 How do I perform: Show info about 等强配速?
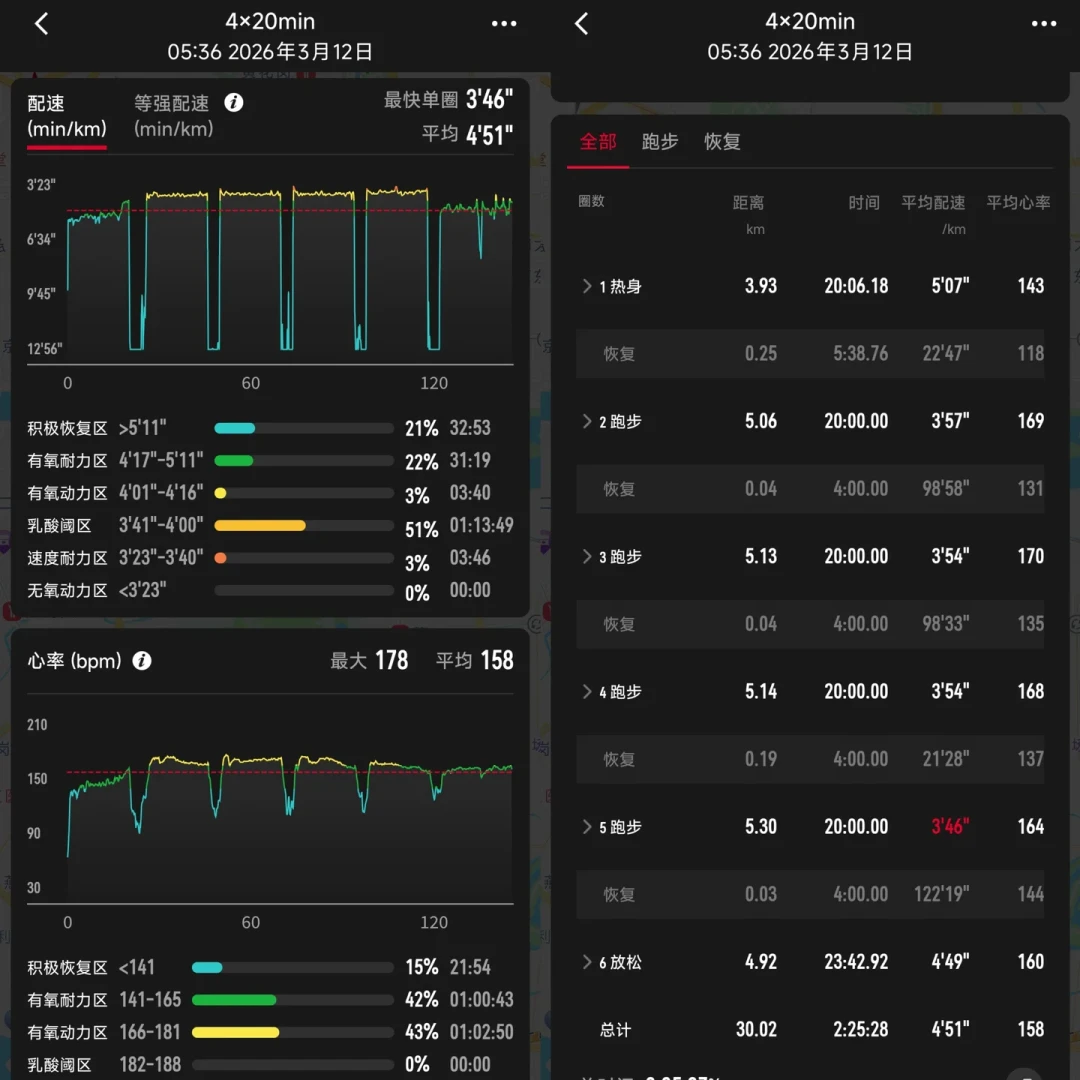tap(233, 103)
